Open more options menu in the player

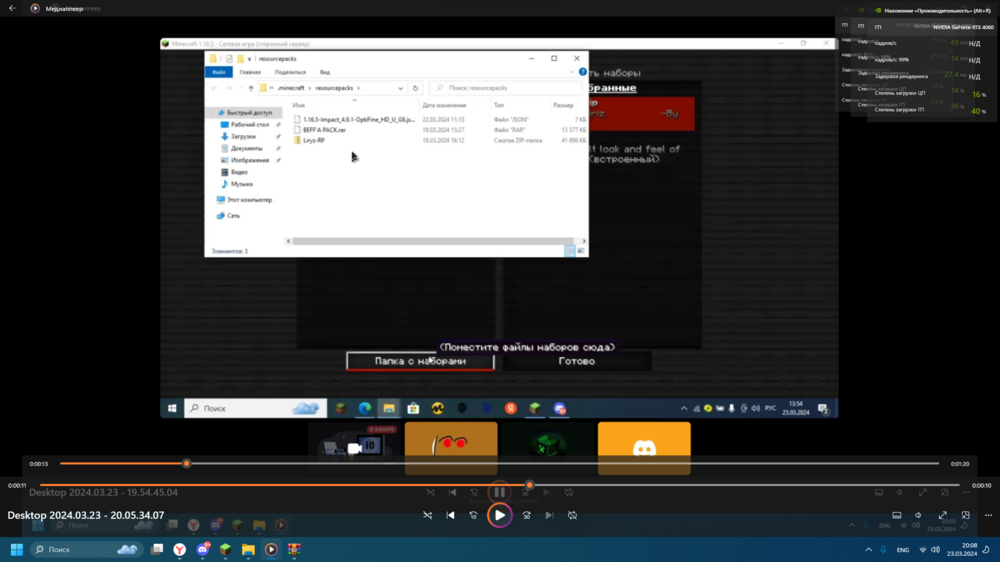[988, 515]
